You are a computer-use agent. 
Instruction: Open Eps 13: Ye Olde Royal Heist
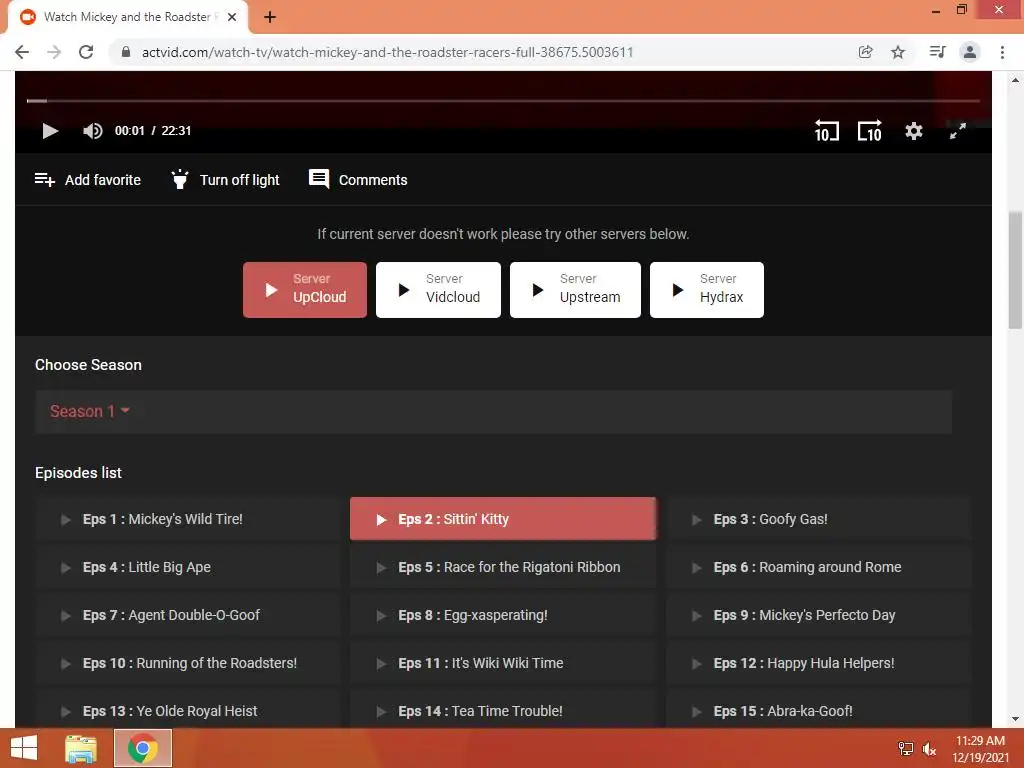pyautogui.click(x=188, y=711)
